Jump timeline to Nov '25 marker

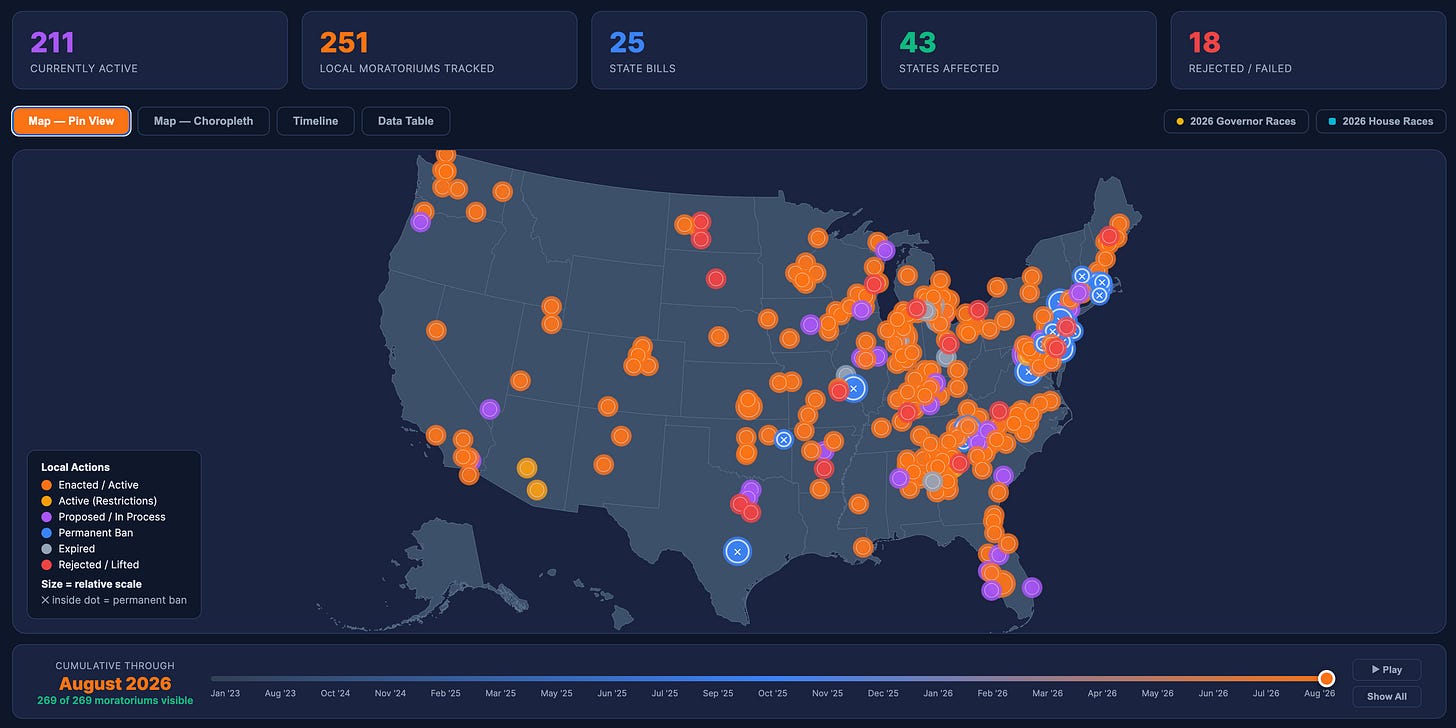click(x=828, y=693)
